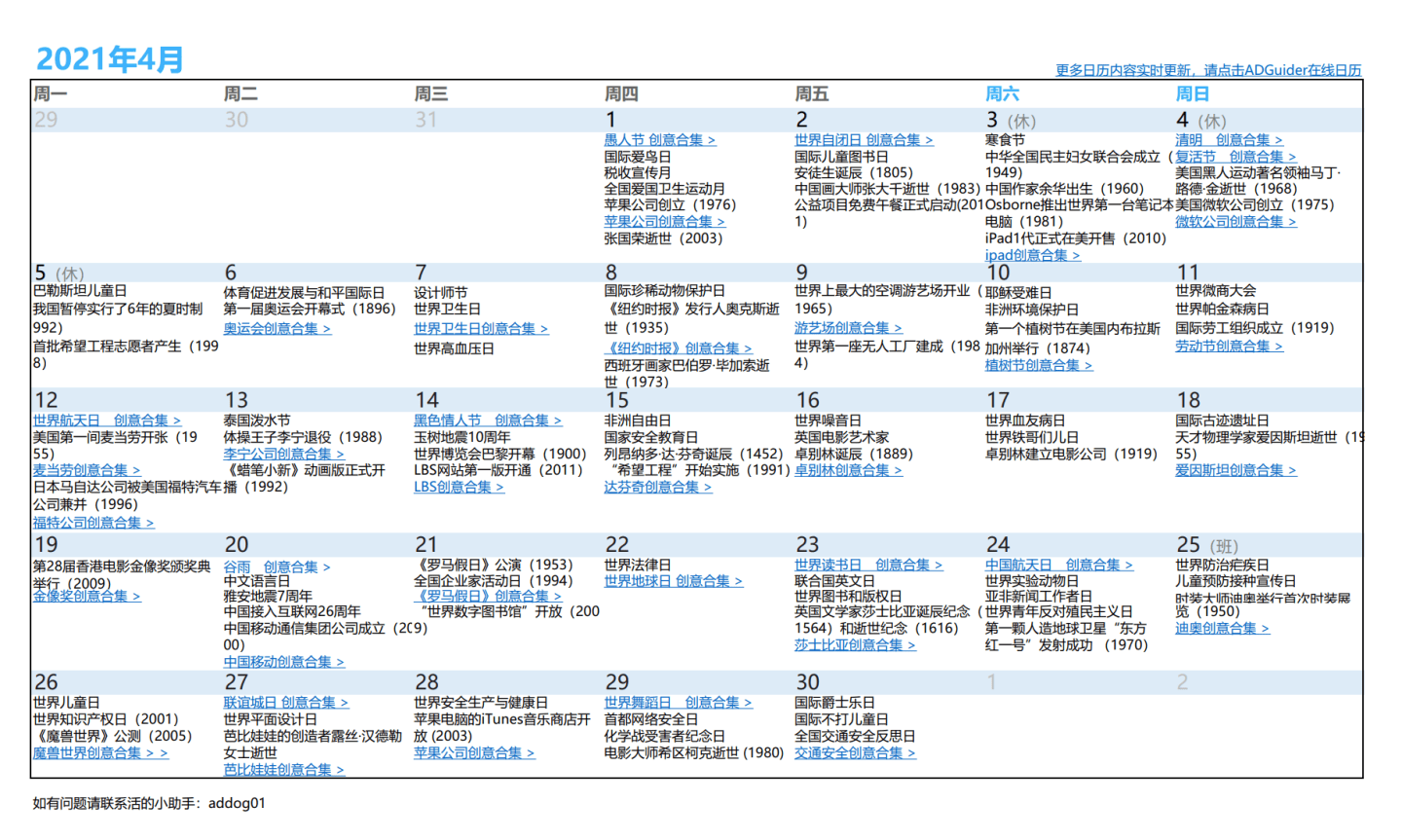Open the 魔兽世界创意合集 link

[99, 753]
